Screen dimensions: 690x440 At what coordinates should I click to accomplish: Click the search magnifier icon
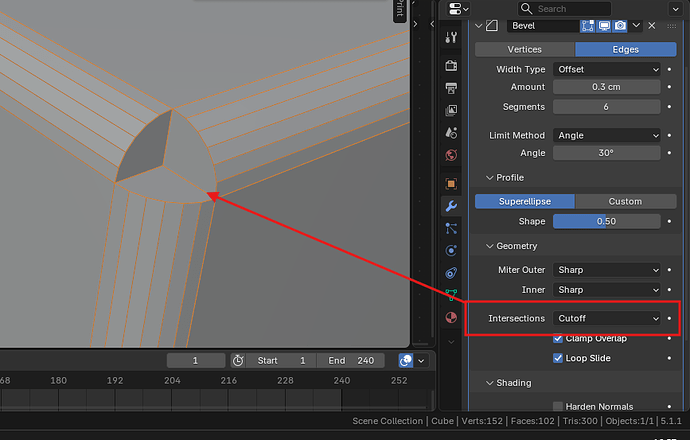(x=526, y=8)
